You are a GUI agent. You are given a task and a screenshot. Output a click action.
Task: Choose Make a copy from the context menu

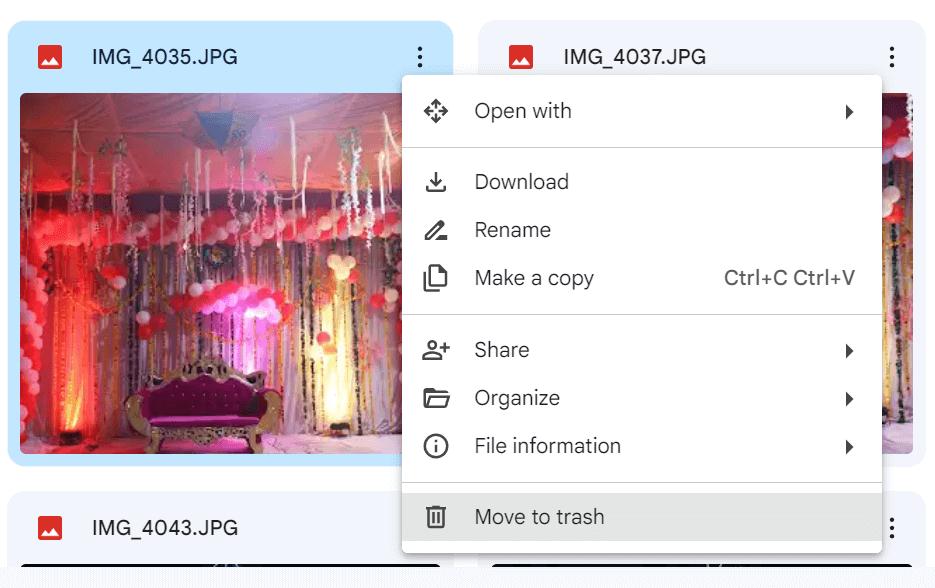[534, 278]
